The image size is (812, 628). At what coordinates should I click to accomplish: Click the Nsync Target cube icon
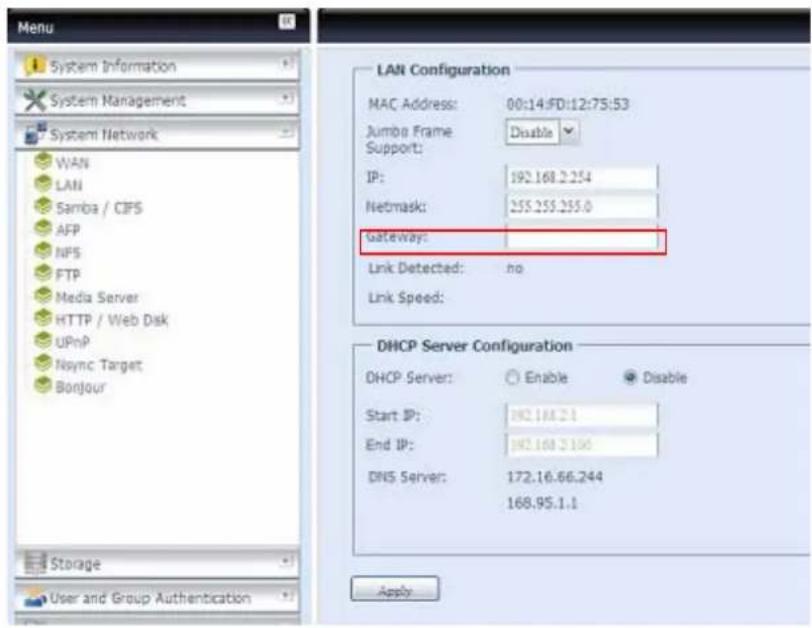click(x=43, y=363)
